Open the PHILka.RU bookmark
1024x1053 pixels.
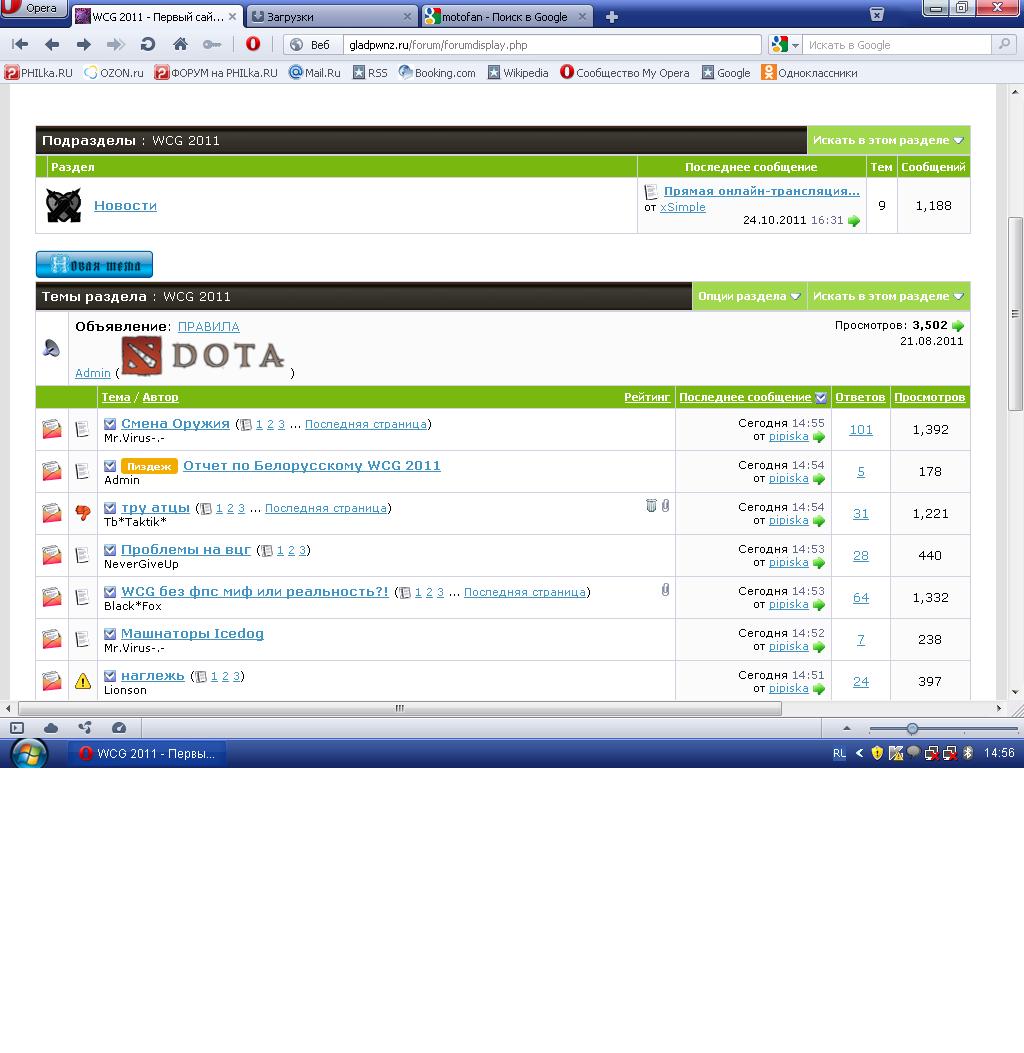click(38, 73)
